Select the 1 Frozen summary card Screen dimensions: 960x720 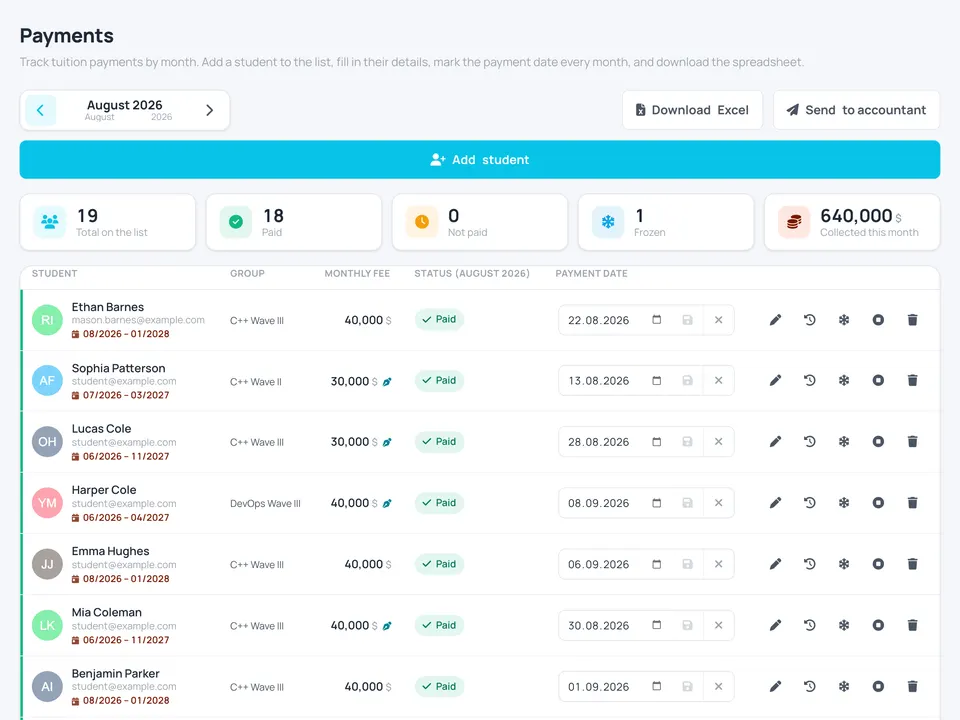pyautogui.click(x=666, y=222)
